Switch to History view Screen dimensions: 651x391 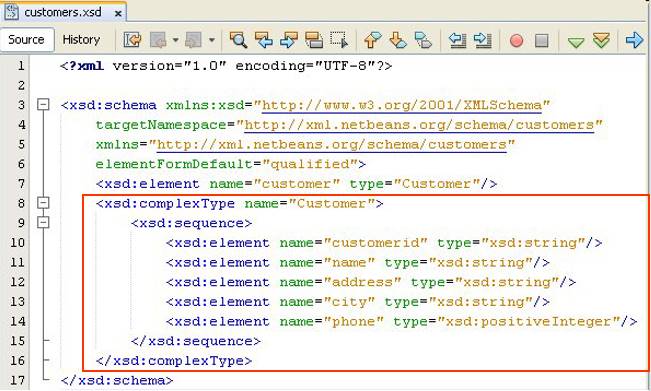81,39
